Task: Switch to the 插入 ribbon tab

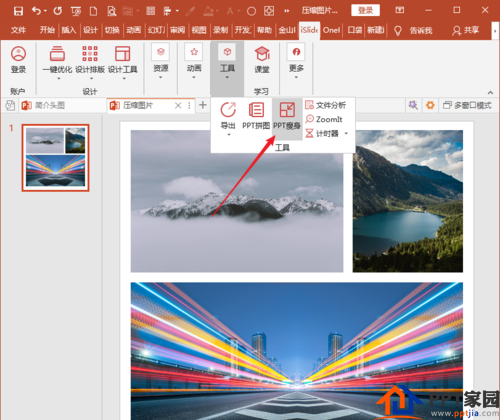Action: [x=69, y=30]
